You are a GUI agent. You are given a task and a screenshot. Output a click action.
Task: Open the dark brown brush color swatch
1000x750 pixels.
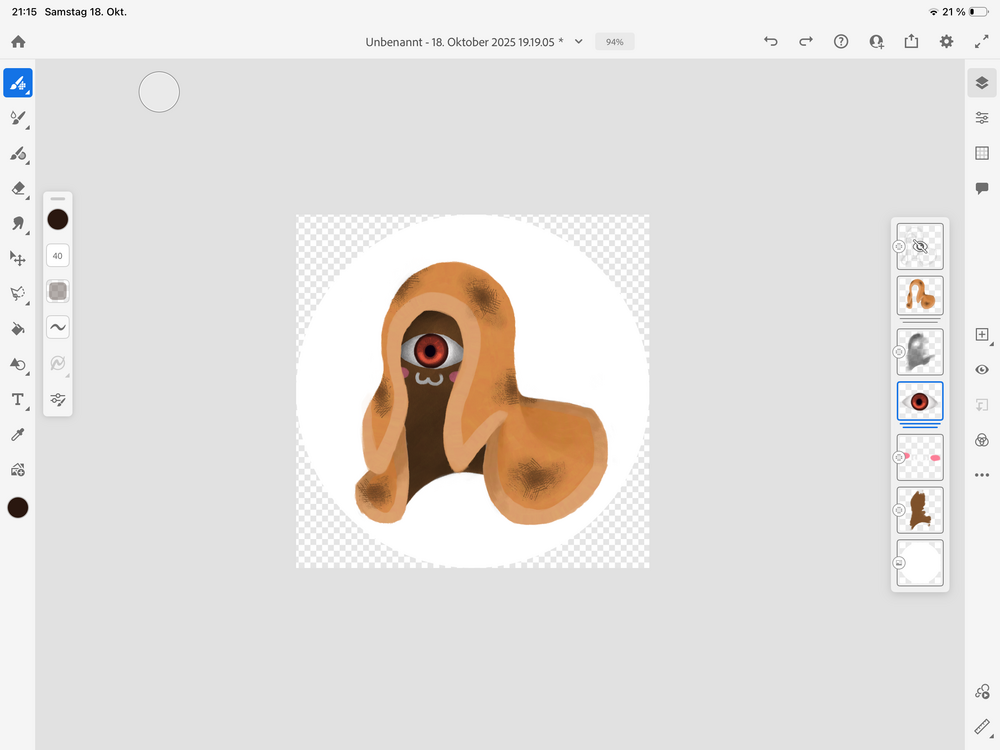tap(58, 219)
